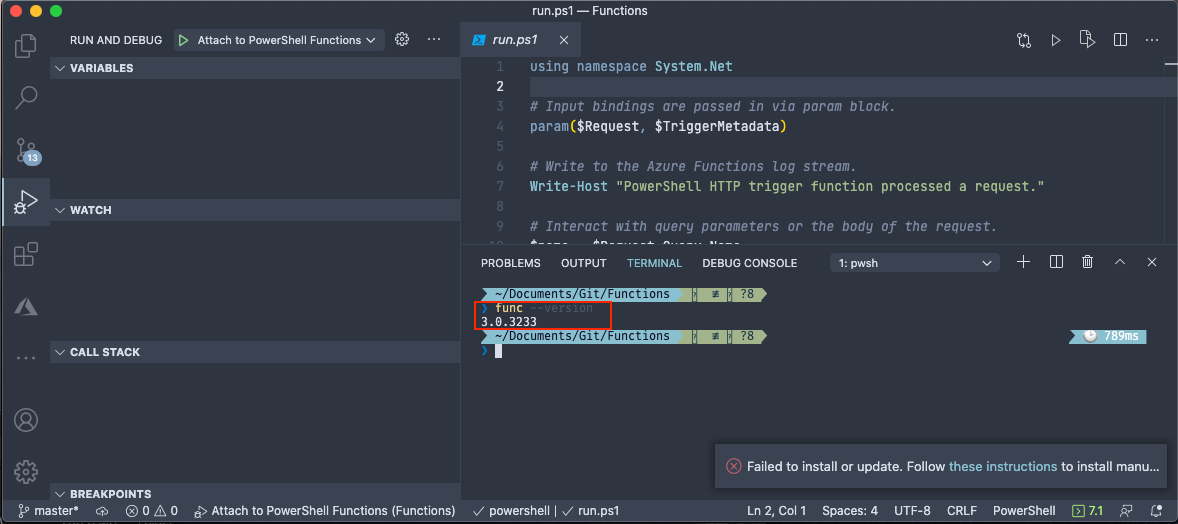Click the master* branch in status bar
This screenshot has width=1178, height=524.
pos(48,510)
